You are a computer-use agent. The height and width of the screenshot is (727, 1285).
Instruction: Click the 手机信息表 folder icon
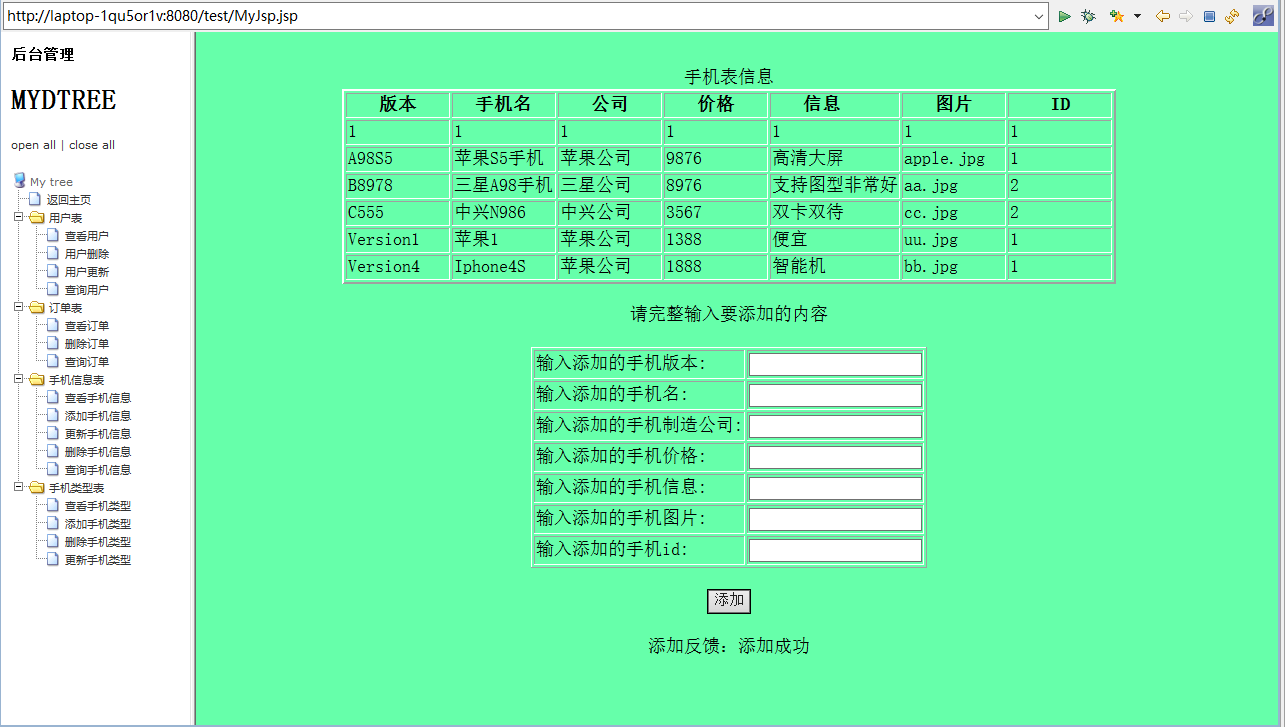37,380
